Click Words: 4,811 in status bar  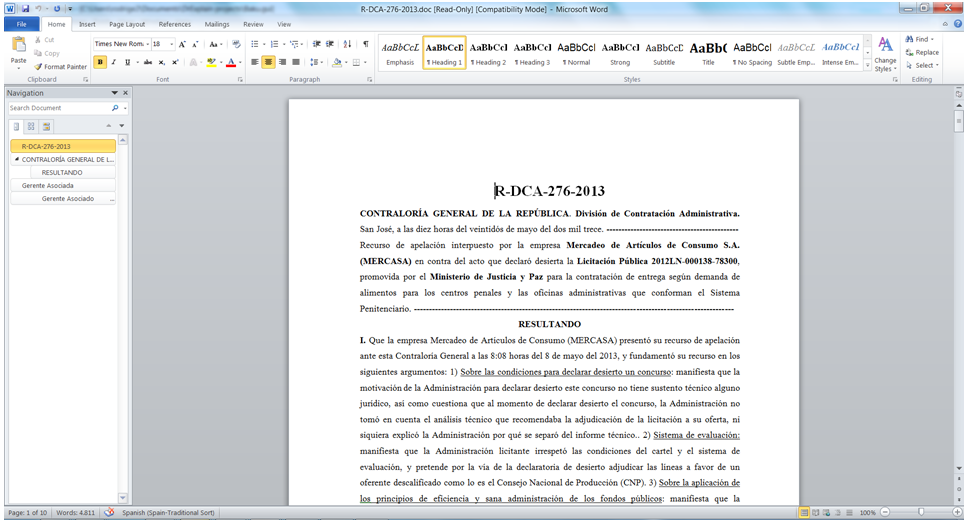(x=76, y=513)
